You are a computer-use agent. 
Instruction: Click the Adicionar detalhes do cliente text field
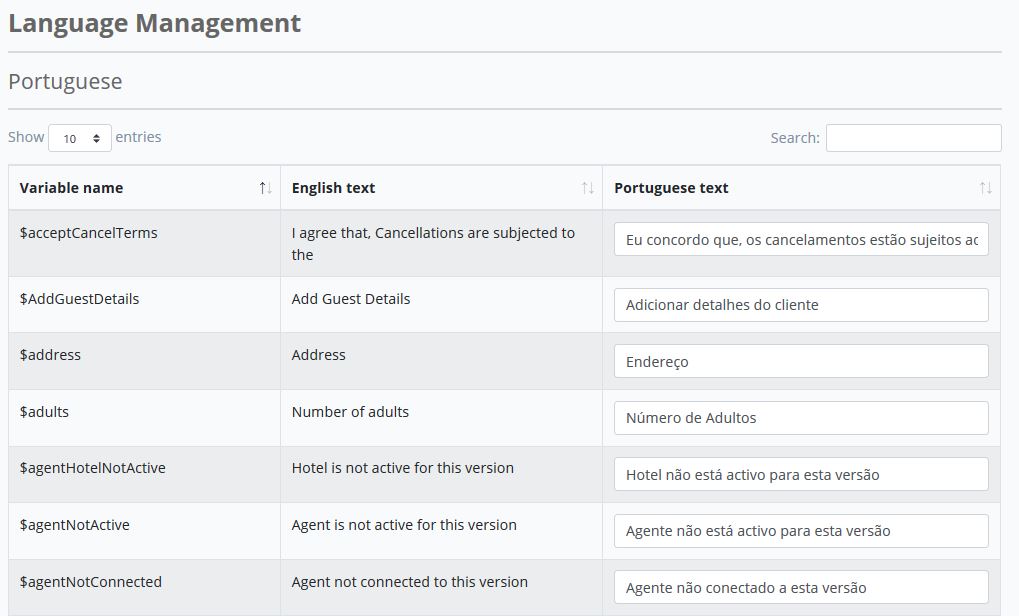(x=800, y=304)
